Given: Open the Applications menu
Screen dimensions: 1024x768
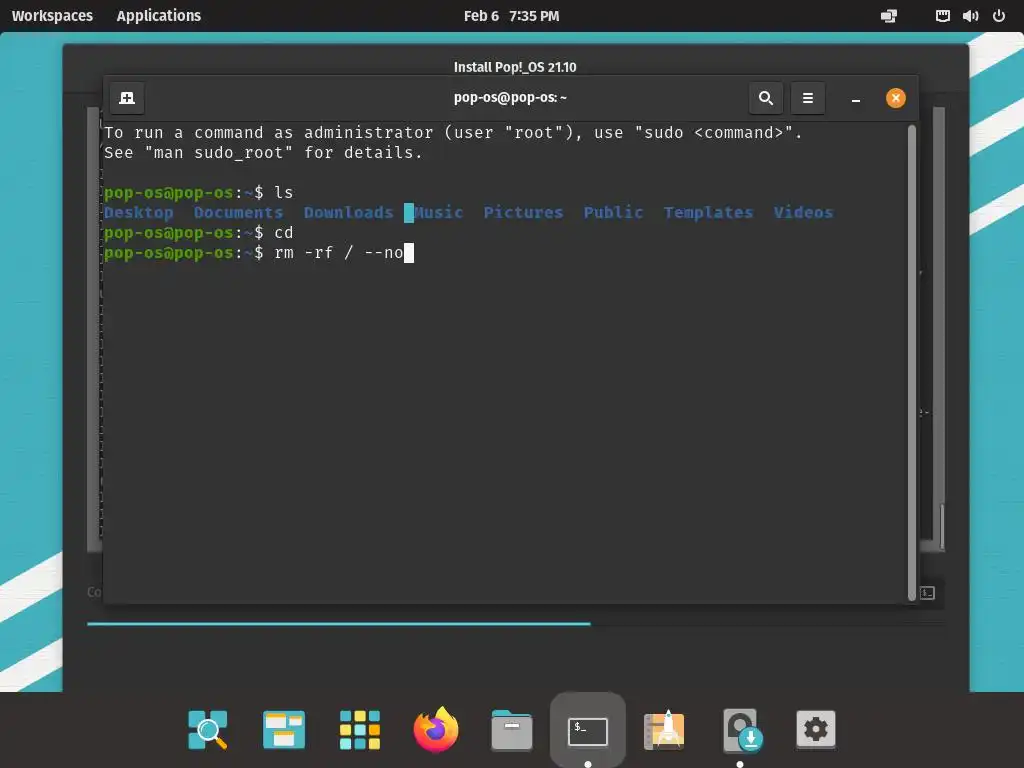Looking at the screenshot, I should (x=159, y=16).
